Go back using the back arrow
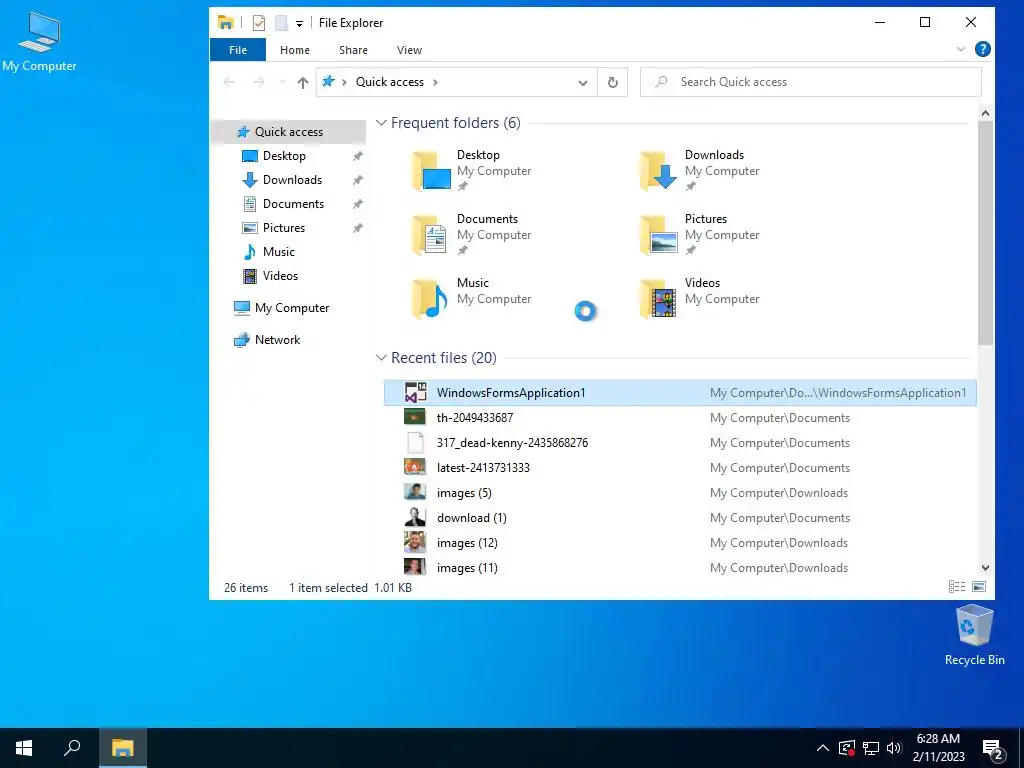The width and height of the screenshot is (1024, 768). click(229, 82)
